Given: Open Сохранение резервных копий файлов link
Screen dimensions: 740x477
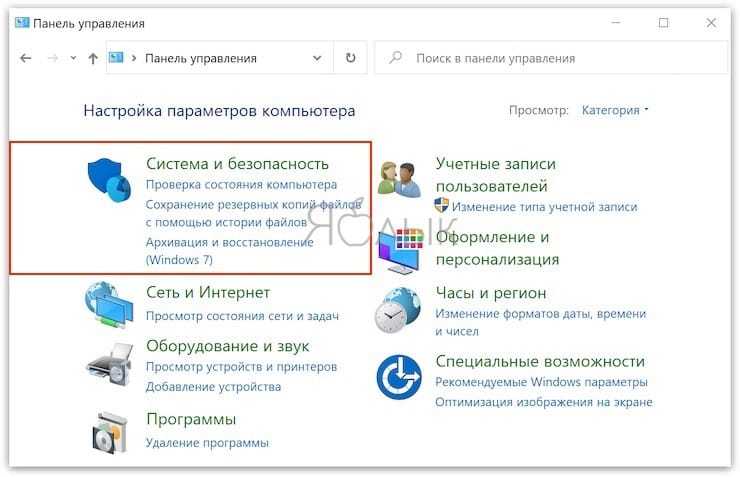Looking at the screenshot, I should coord(253,213).
